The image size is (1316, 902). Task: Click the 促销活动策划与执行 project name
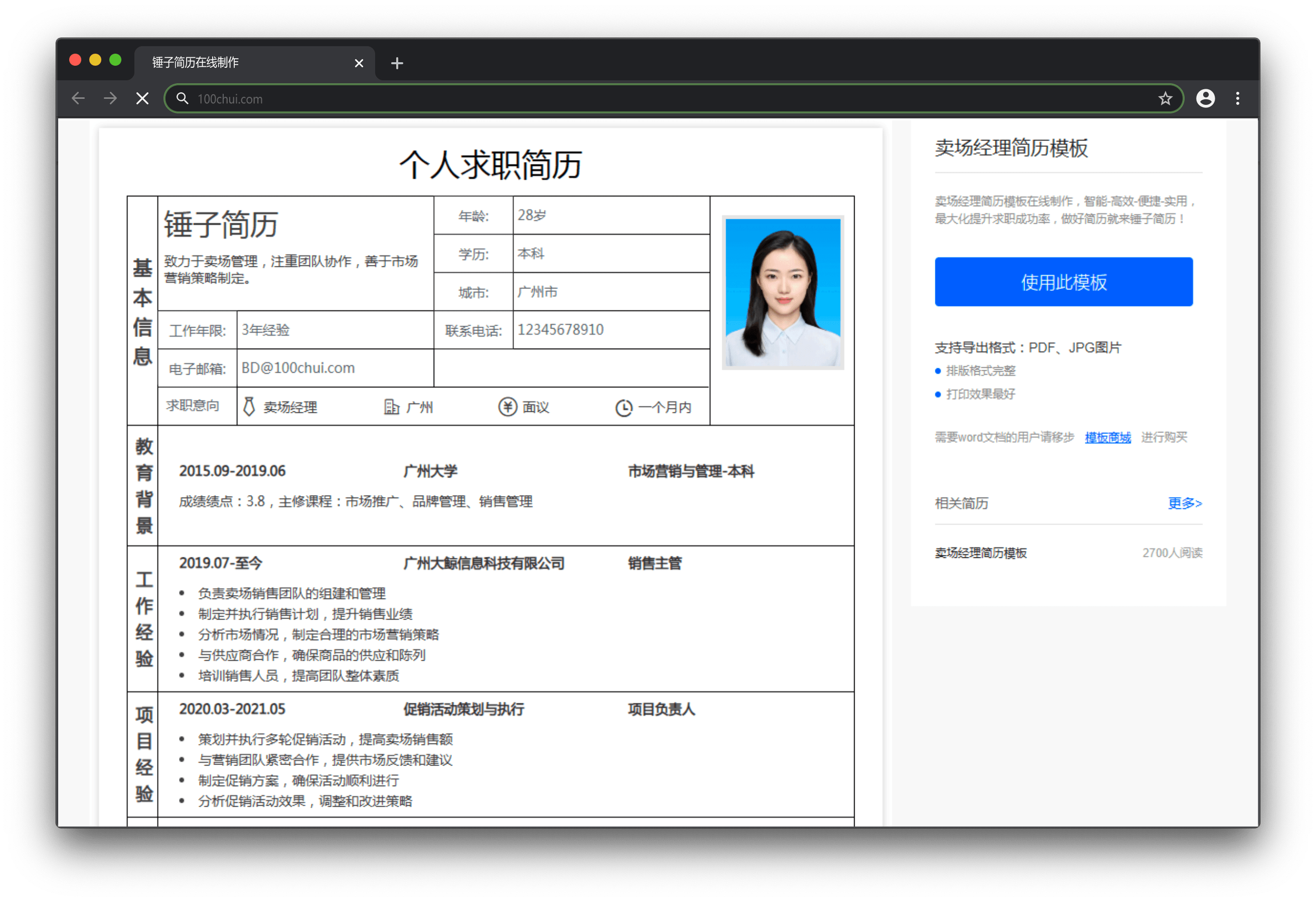coord(463,709)
